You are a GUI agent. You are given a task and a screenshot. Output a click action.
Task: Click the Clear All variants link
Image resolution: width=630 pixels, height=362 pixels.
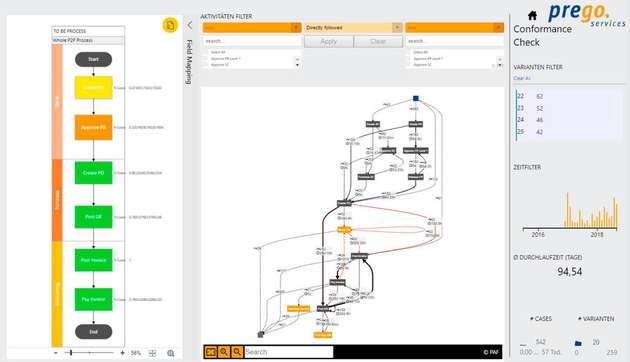pyautogui.click(x=522, y=78)
